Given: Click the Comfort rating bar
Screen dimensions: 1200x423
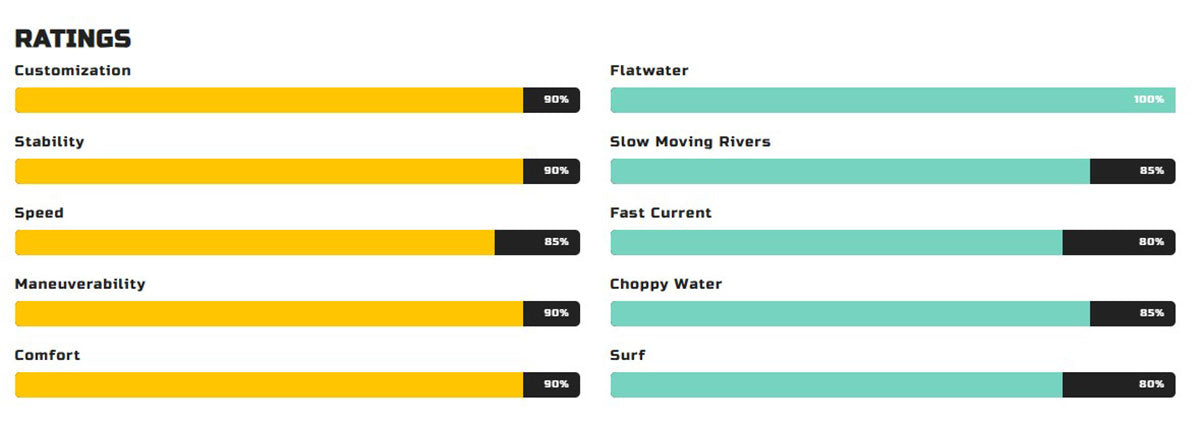Looking at the screenshot, I should (297, 384).
